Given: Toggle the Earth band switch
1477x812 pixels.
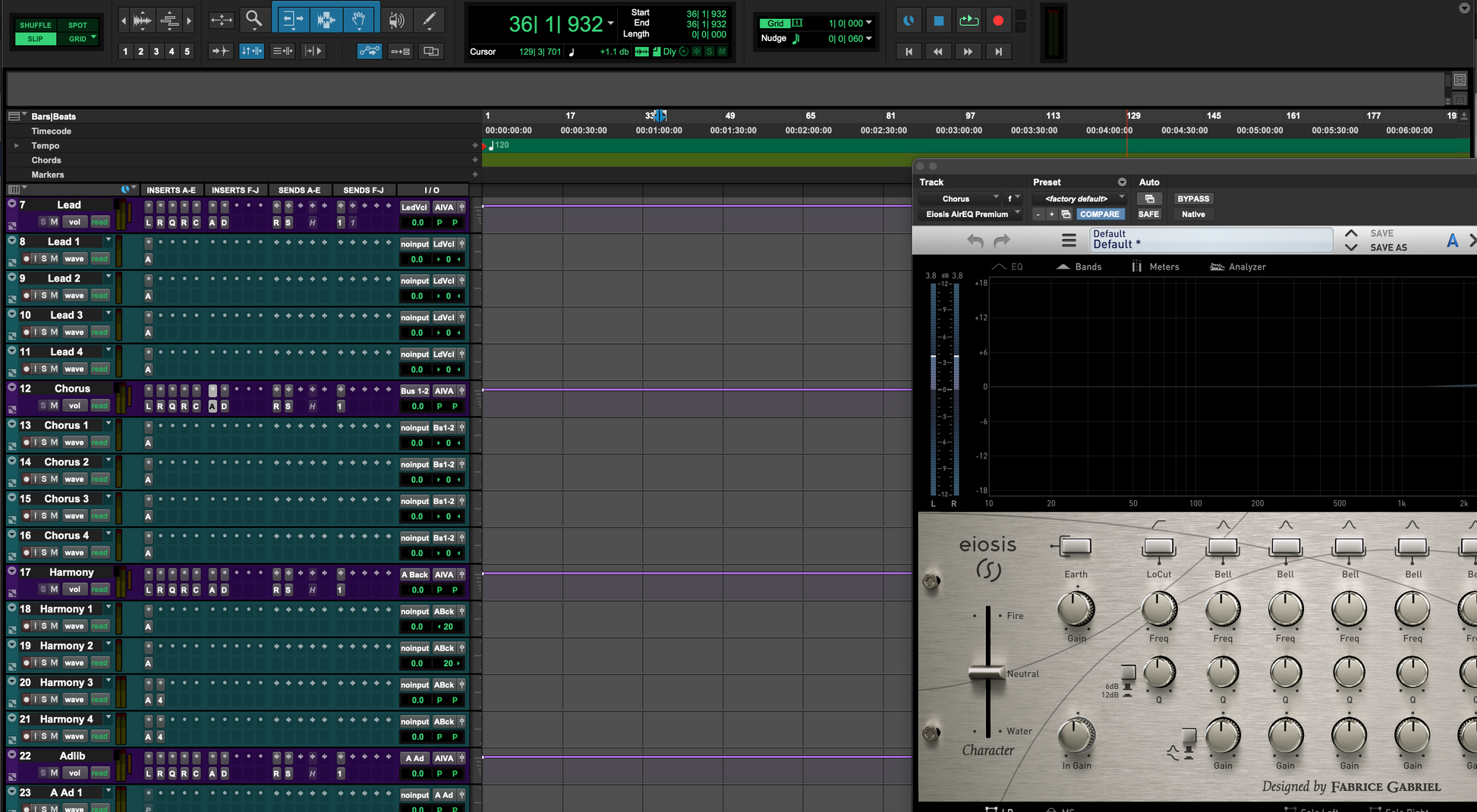Looking at the screenshot, I should (1075, 546).
